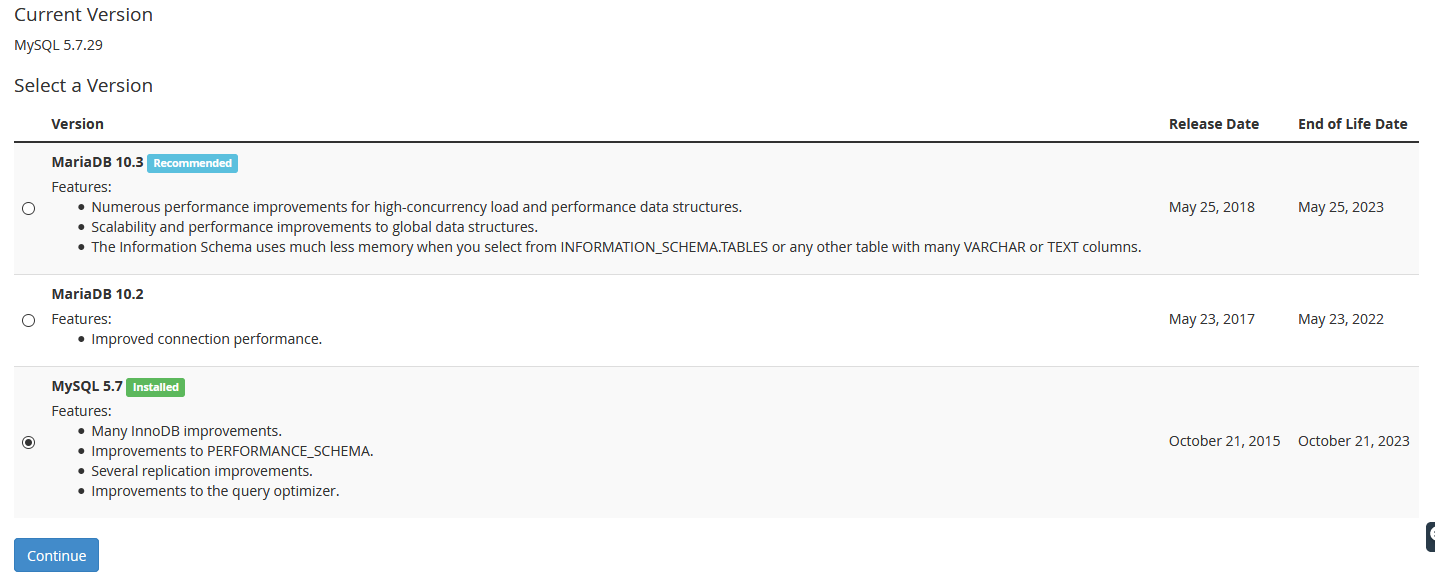This screenshot has height=584, width=1435.
Task: Click the End of Life Date header
Action: click(1352, 124)
